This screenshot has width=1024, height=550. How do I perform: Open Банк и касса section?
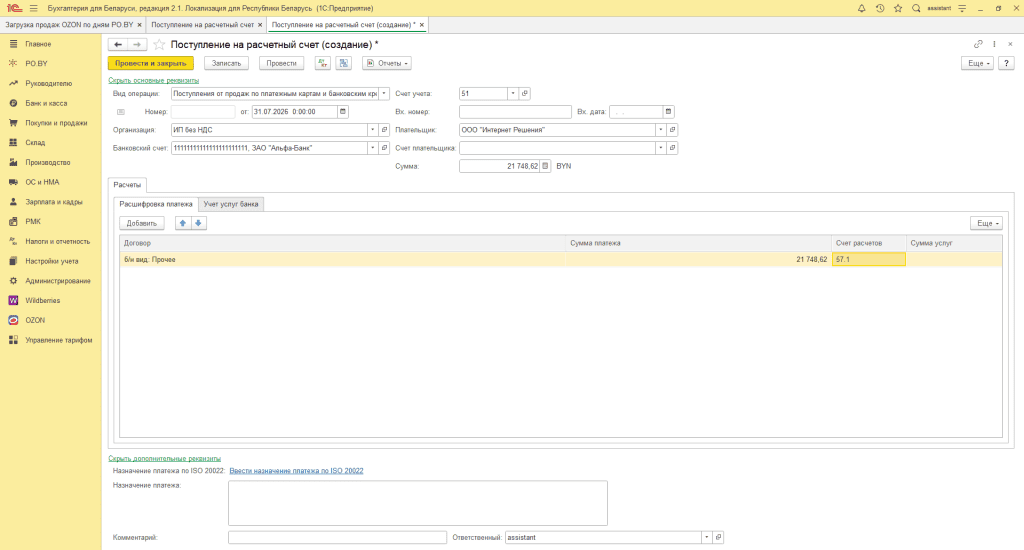(x=46, y=103)
